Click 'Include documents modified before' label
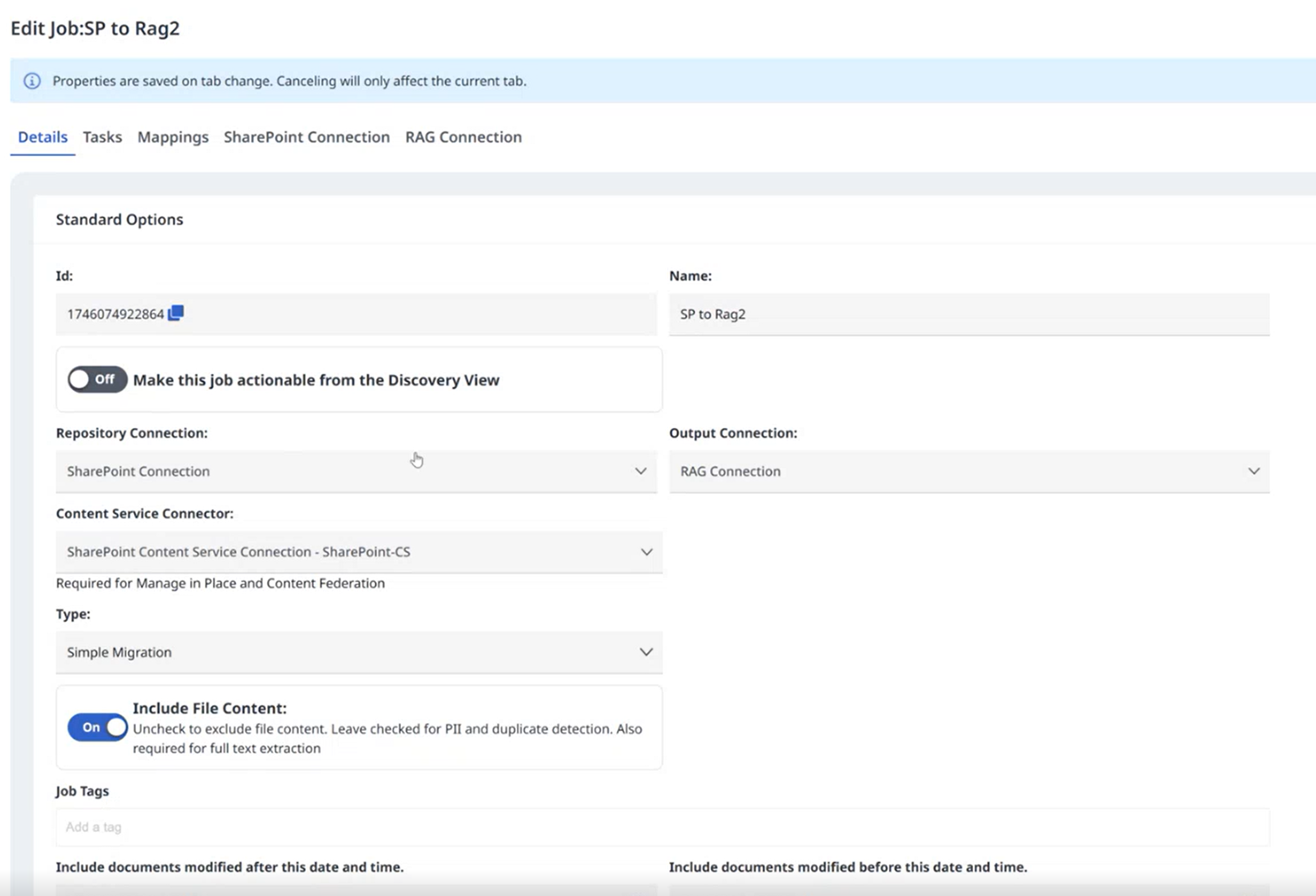Screen dimensions: 1316x896 (x=848, y=867)
